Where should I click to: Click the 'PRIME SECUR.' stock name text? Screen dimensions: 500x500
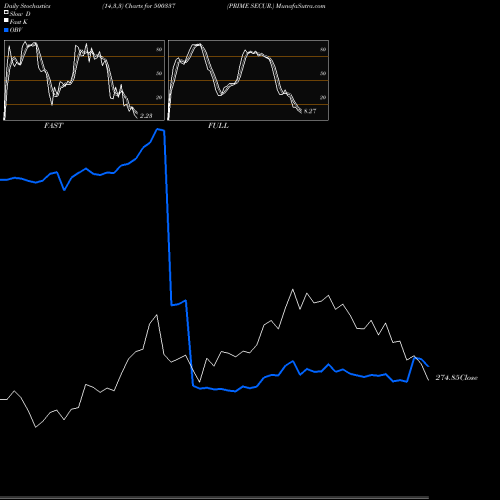tap(250, 6)
